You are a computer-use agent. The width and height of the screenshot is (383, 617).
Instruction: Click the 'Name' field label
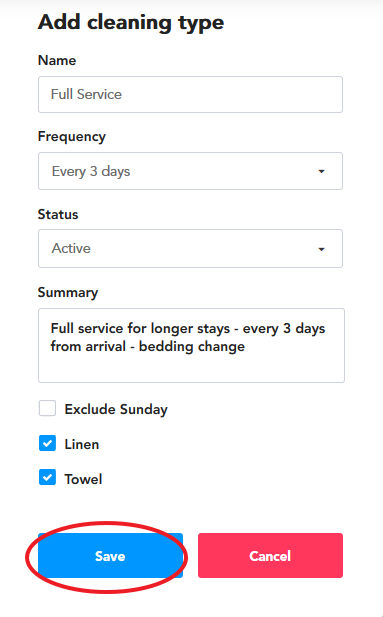(57, 60)
